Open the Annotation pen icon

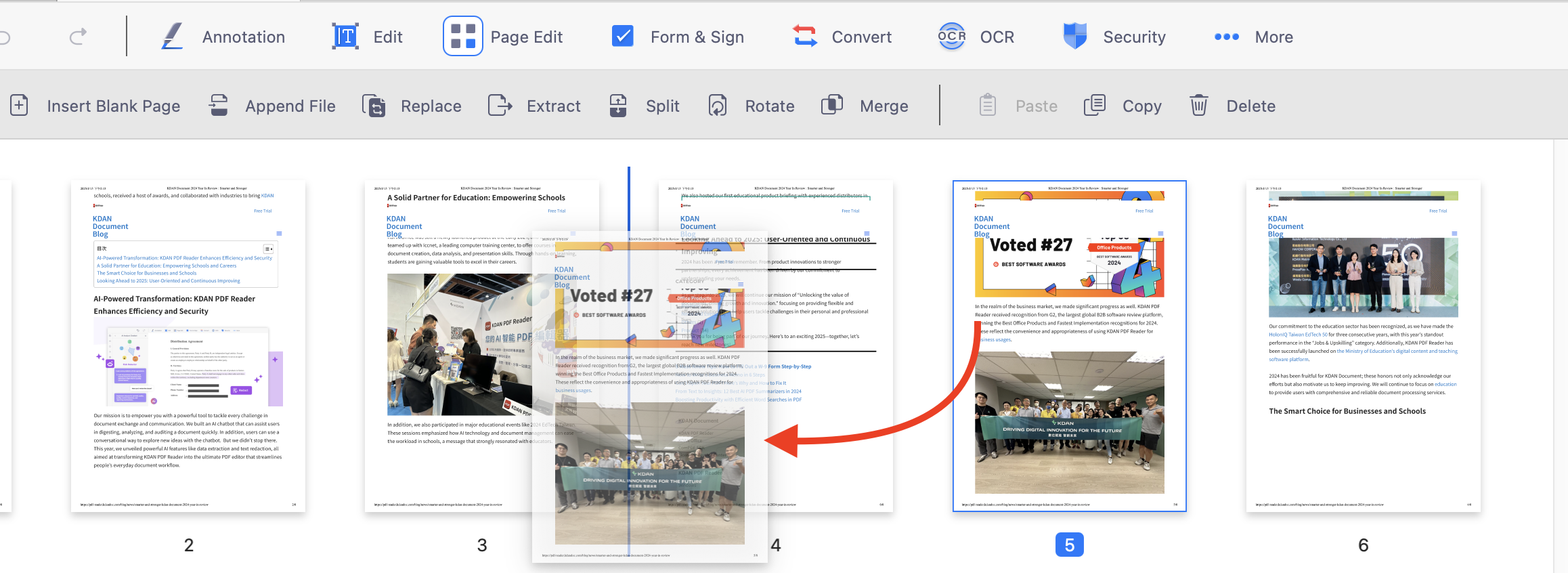[173, 37]
